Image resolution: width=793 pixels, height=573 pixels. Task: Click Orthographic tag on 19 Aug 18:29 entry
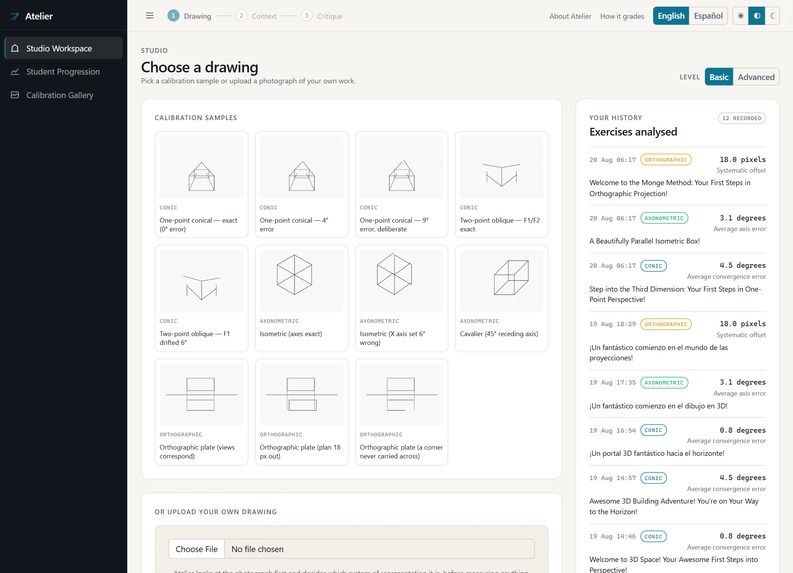tap(666, 324)
